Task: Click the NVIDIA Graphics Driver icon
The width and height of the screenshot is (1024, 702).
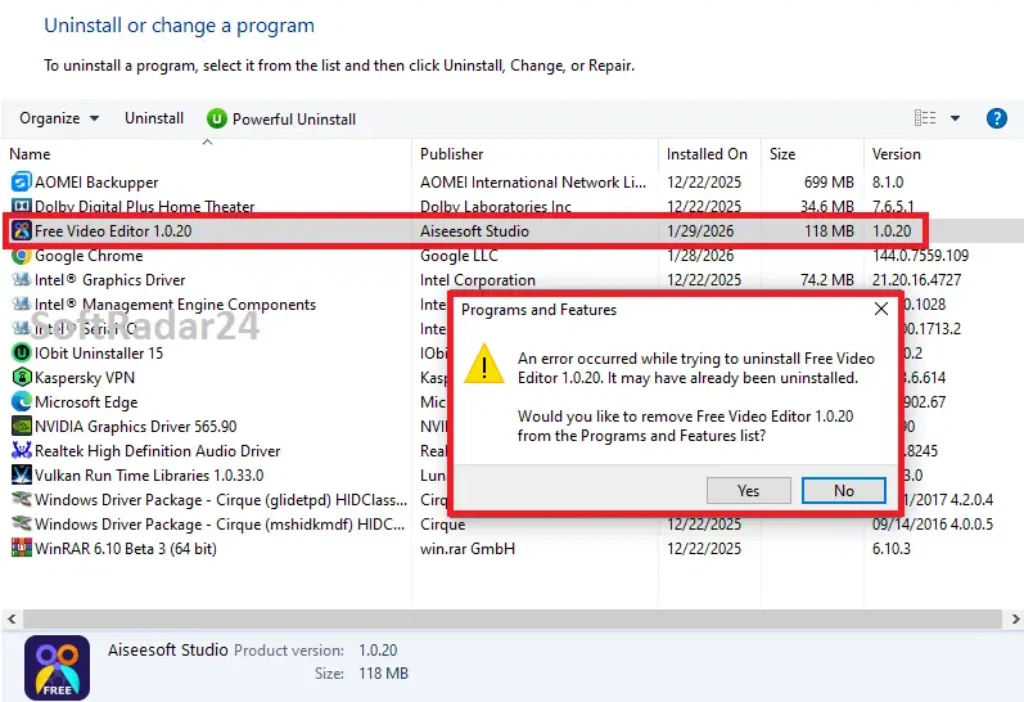Action: (22, 426)
